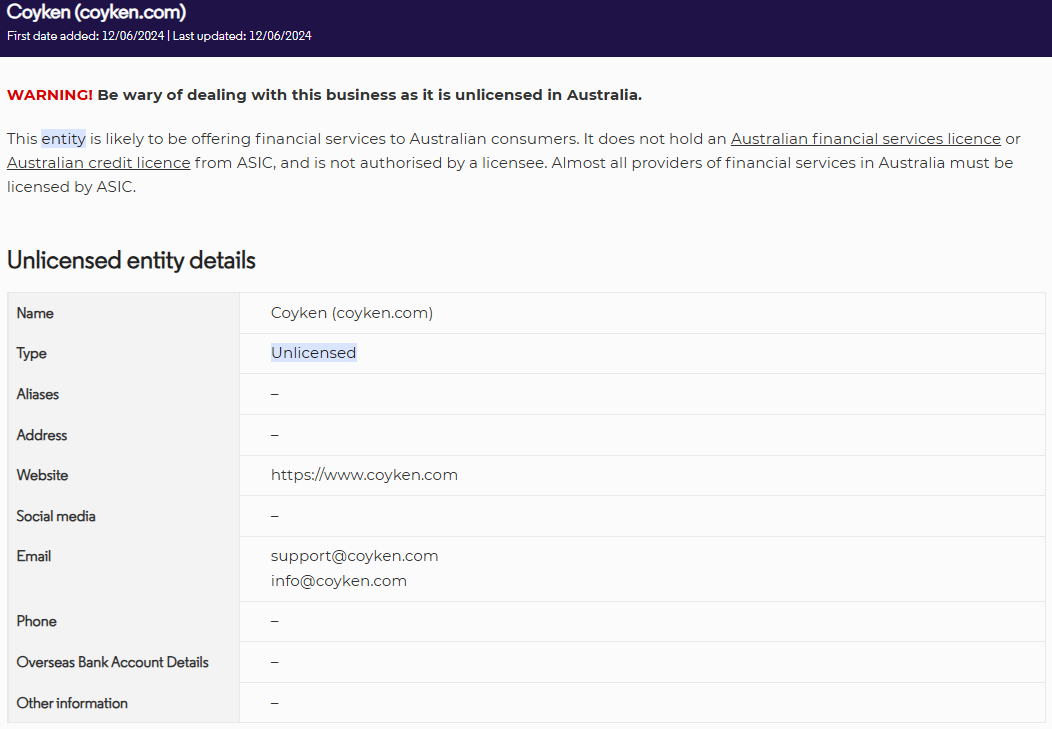Select the Address row label
This screenshot has height=729, width=1052.
click(x=42, y=435)
